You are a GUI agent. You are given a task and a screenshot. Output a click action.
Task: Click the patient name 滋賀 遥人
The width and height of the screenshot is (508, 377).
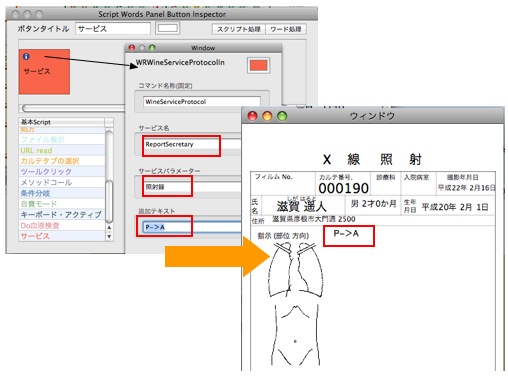pyautogui.click(x=301, y=207)
